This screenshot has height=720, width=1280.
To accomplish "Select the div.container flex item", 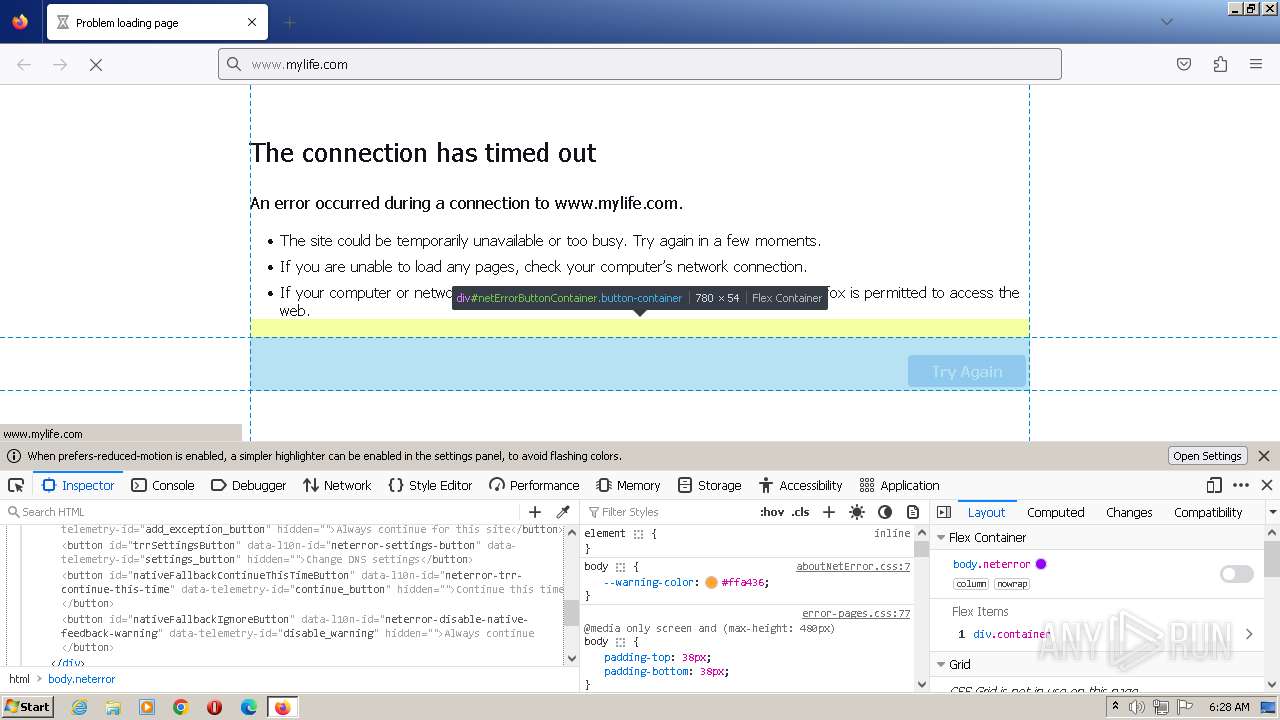I will click(x=1012, y=634).
